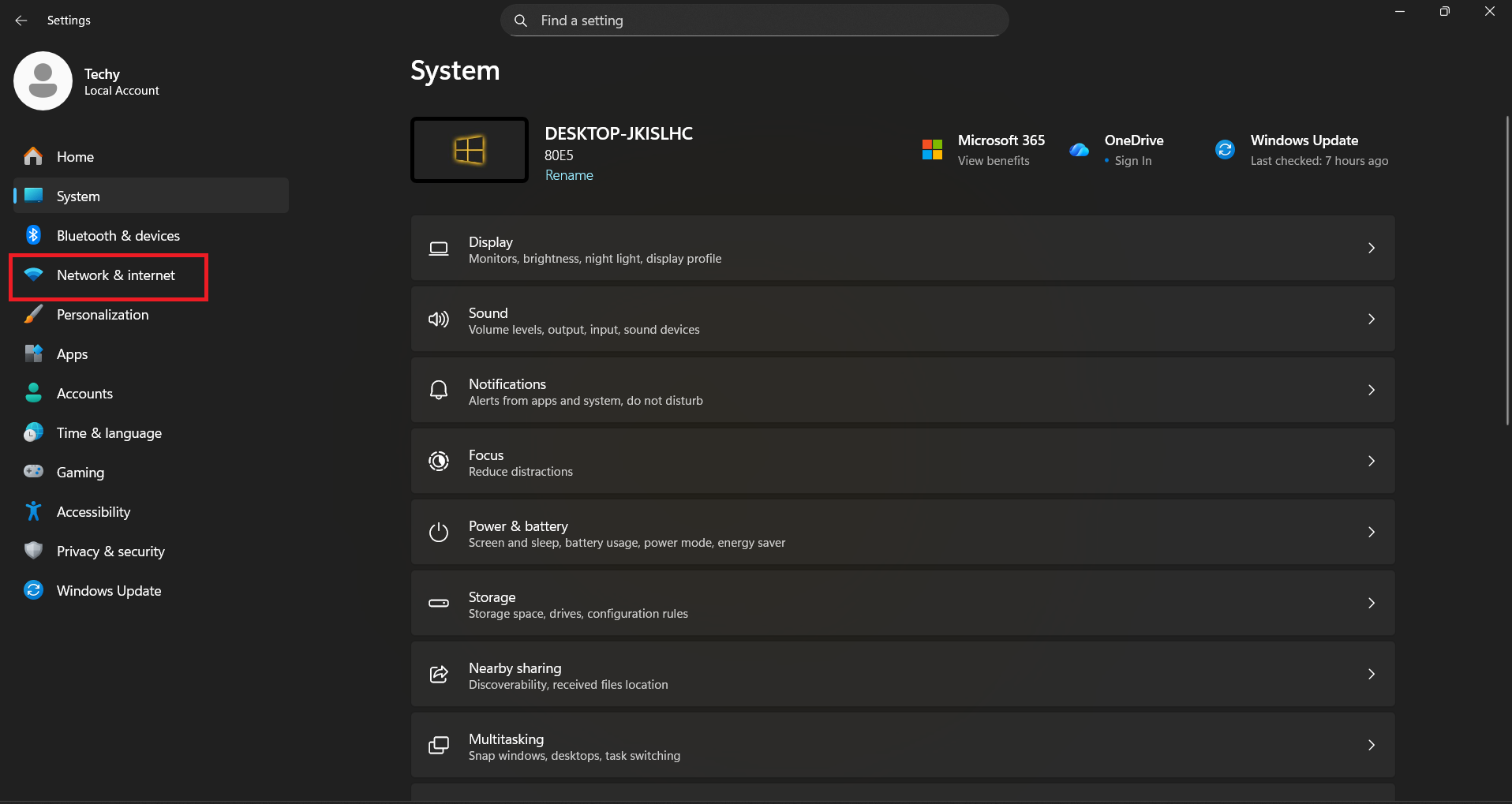Expand the Storage row chevron
1512x804 pixels.
(x=1371, y=603)
